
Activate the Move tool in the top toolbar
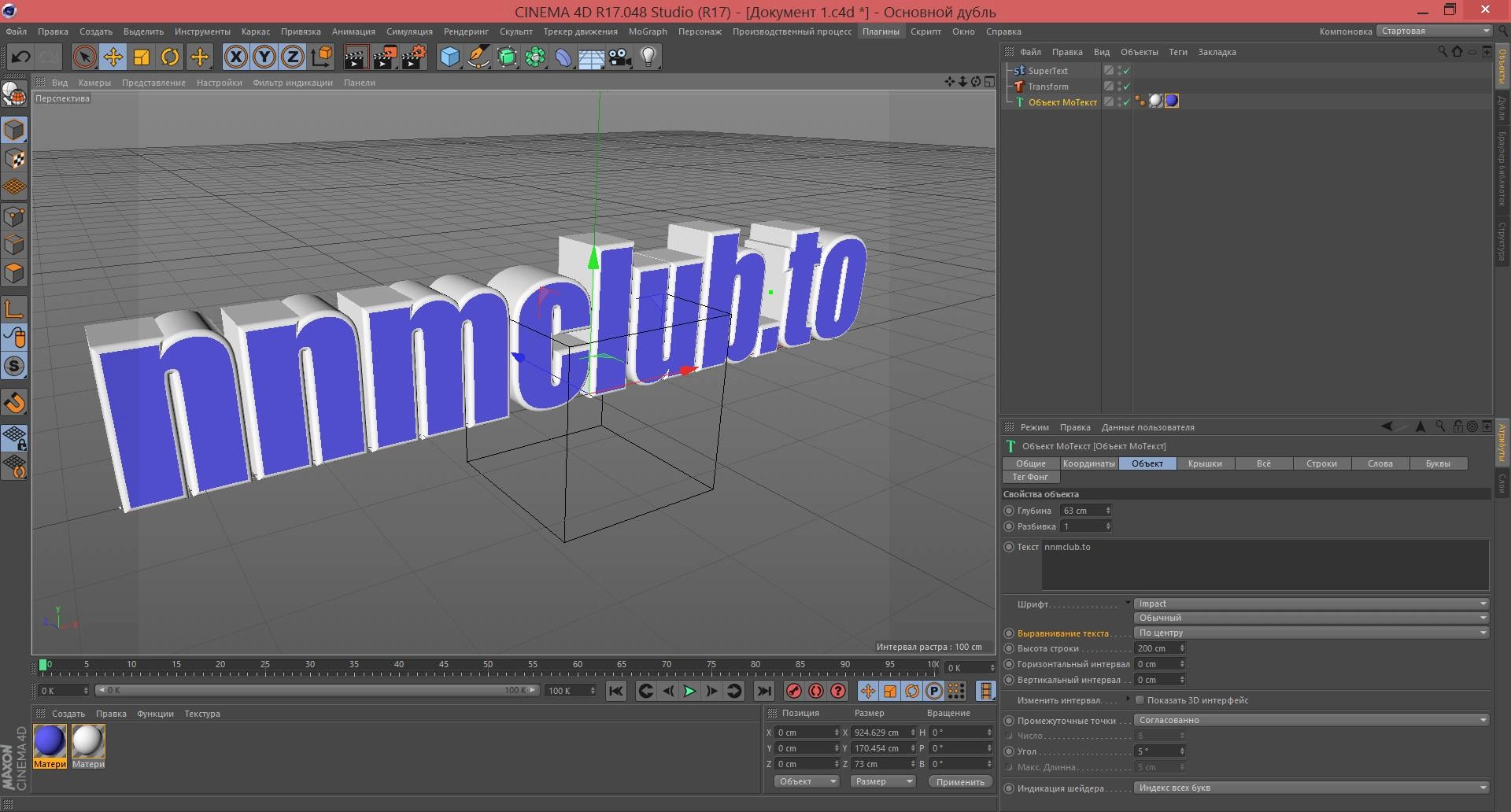pos(113,57)
